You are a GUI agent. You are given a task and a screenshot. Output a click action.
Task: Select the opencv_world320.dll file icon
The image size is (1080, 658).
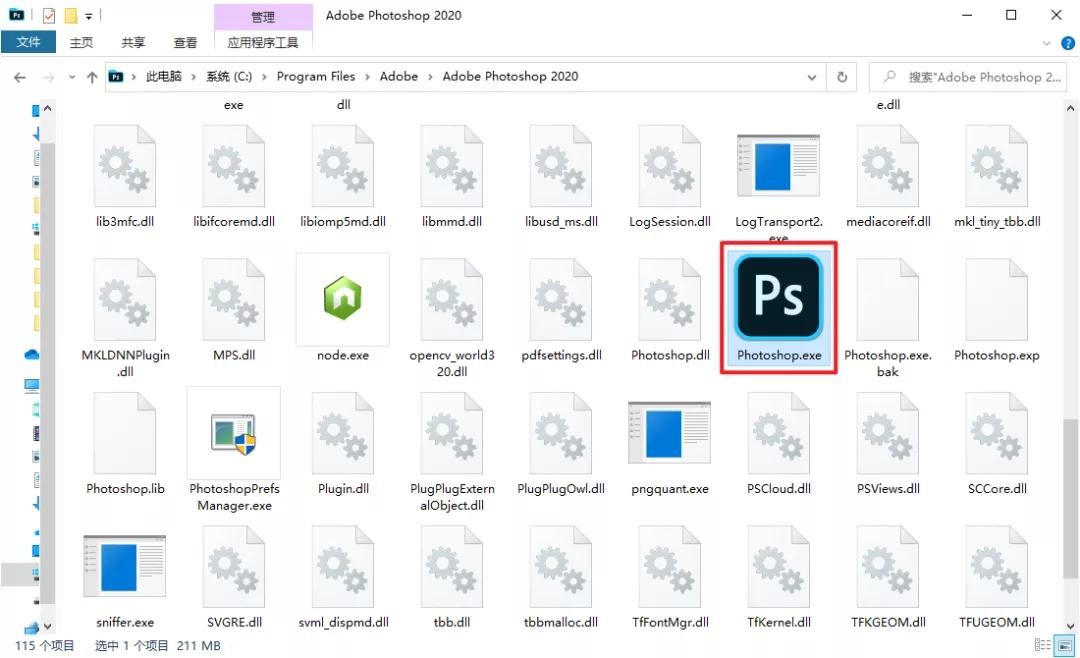point(452,299)
